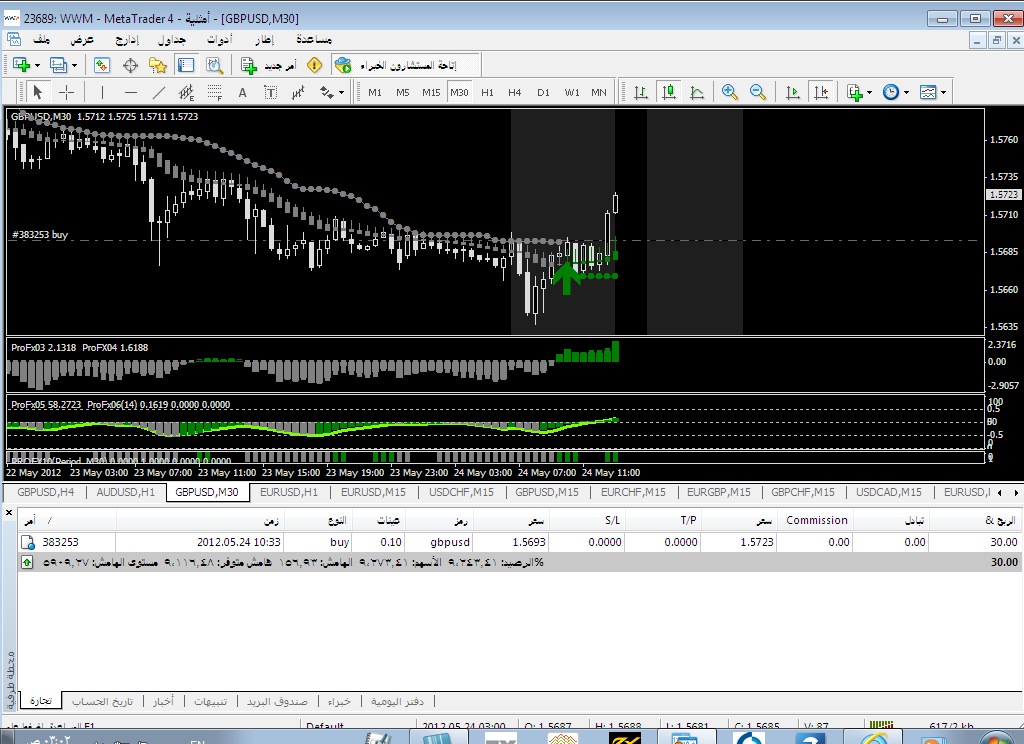Switch to D1 timeframe
Screen dimensions: 1024x744
click(543, 92)
